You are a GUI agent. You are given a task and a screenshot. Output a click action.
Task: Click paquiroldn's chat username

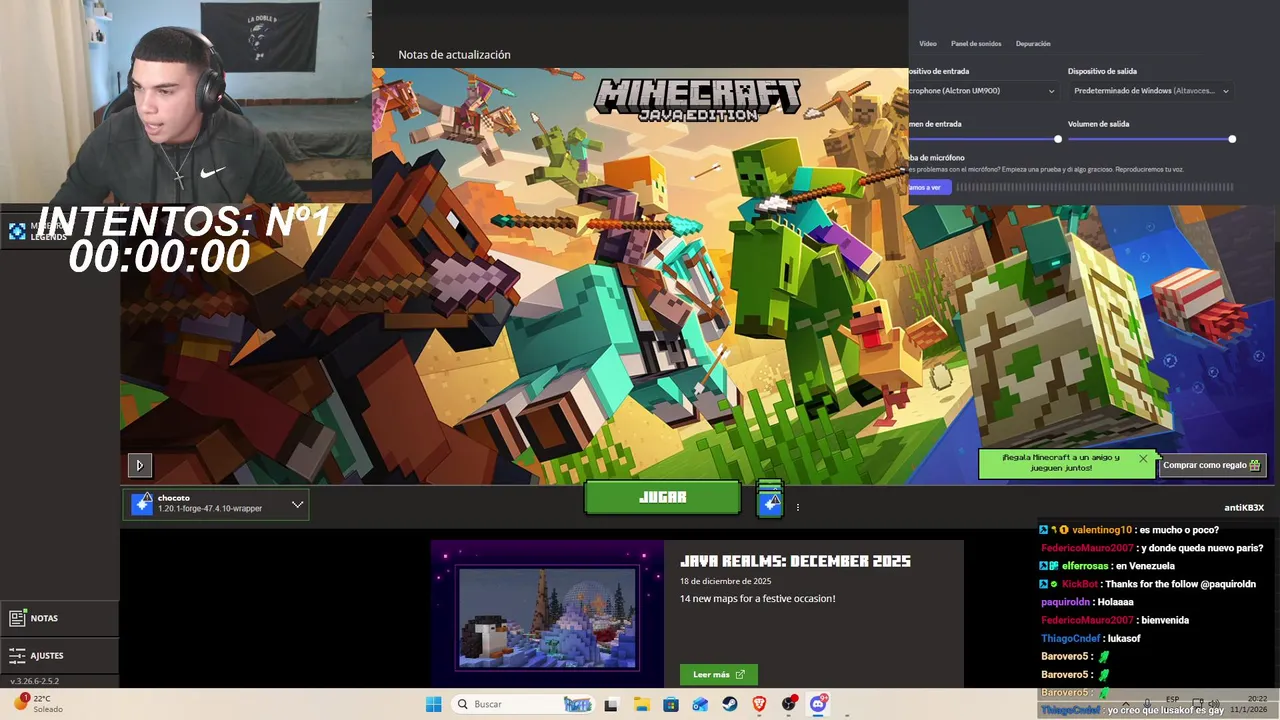coord(1065,602)
